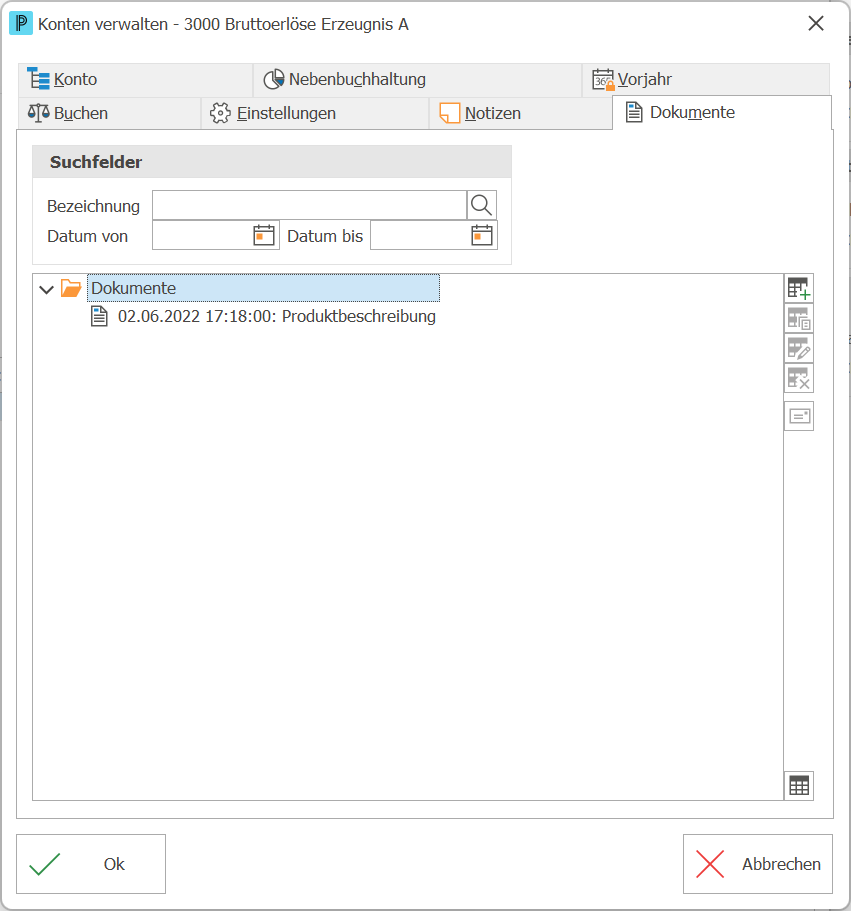851x911 pixels.
Task: Select the 02.06.2022 Produktbeschreibung entry
Action: click(x=277, y=317)
